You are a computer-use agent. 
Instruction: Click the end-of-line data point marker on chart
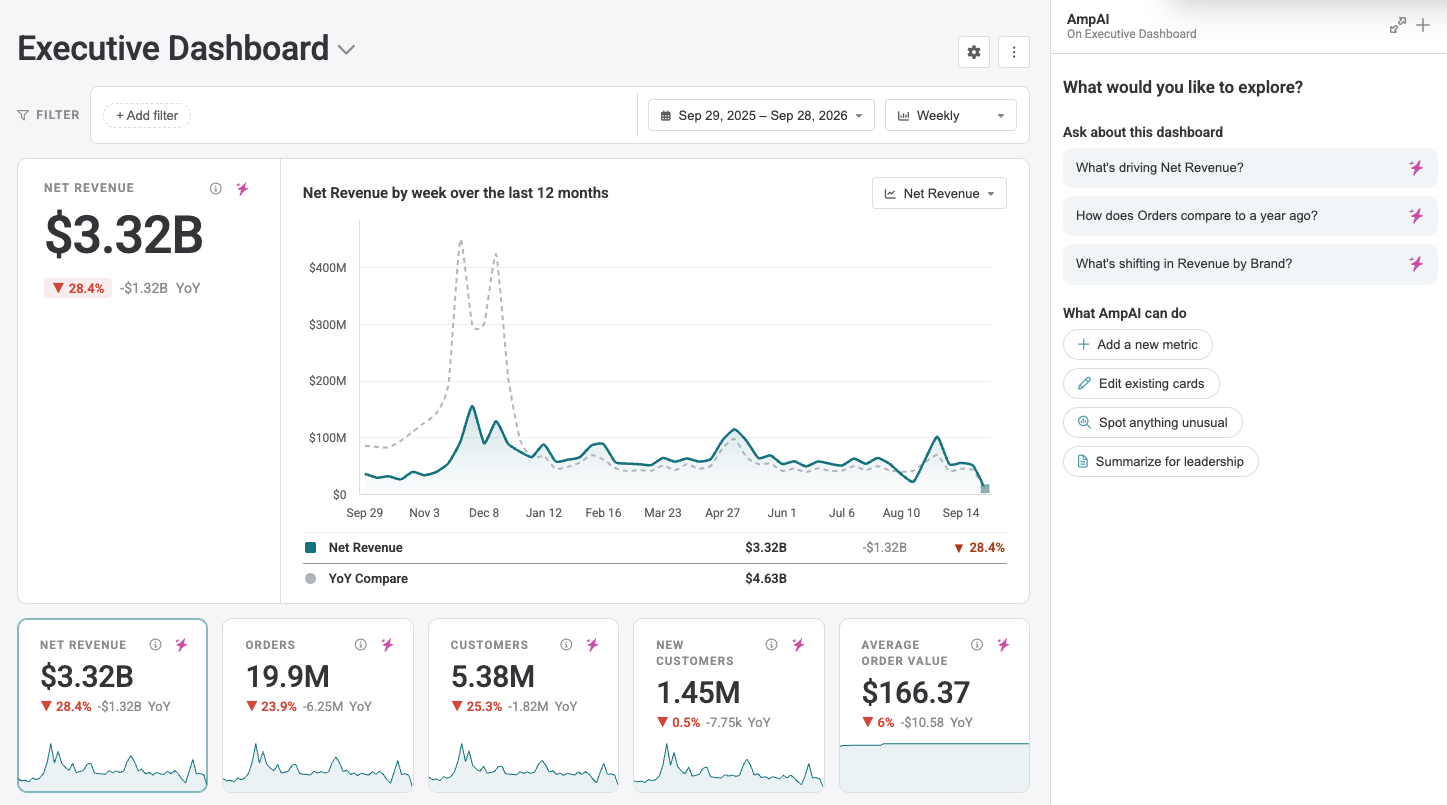985,489
